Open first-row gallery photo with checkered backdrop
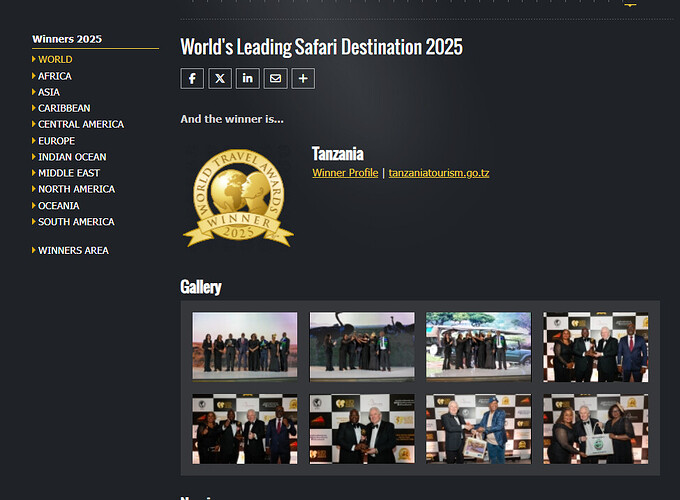 (596, 347)
